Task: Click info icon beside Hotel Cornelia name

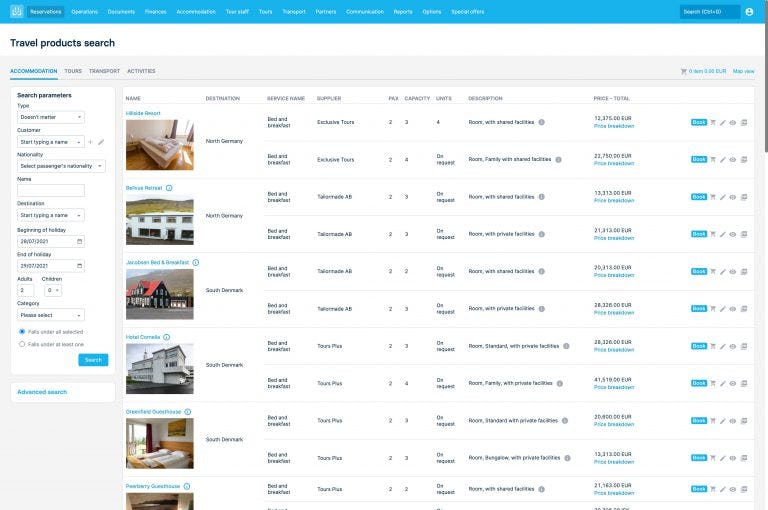Action: [167, 337]
